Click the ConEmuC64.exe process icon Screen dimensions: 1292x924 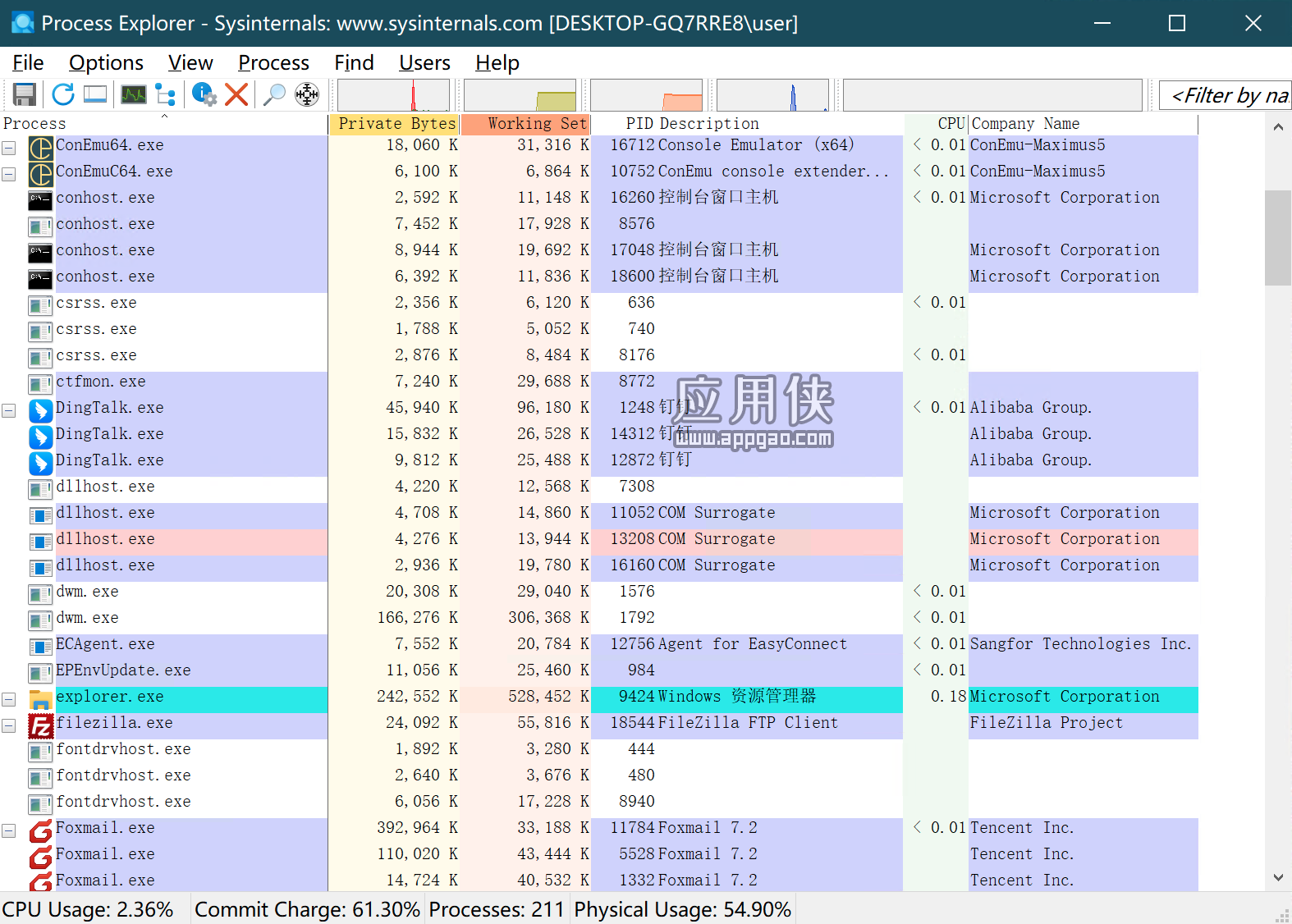(x=40, y=175)
